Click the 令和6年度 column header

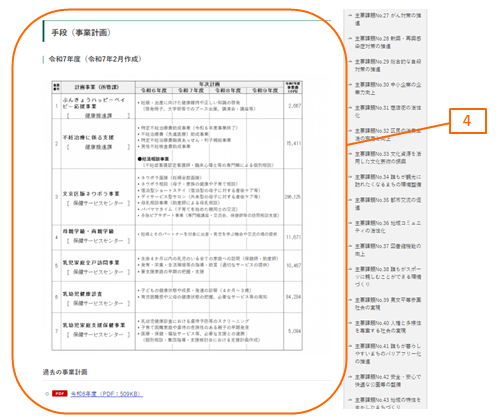154,90
